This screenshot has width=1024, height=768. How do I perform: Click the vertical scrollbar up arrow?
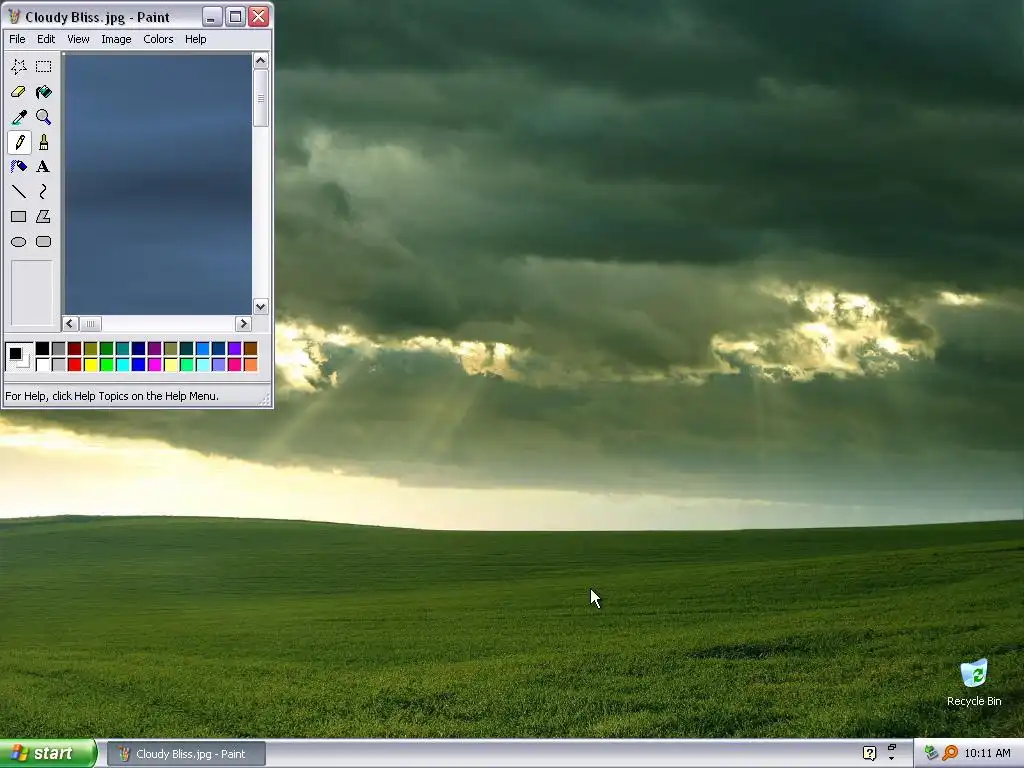click(x=261, y=61)
